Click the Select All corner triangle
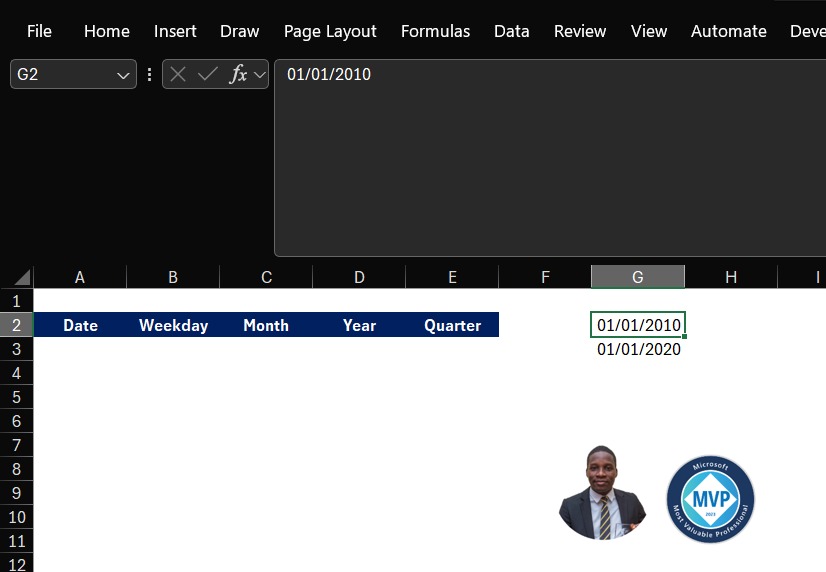Viewport: 826px width, 572px height. pos(21,277)
